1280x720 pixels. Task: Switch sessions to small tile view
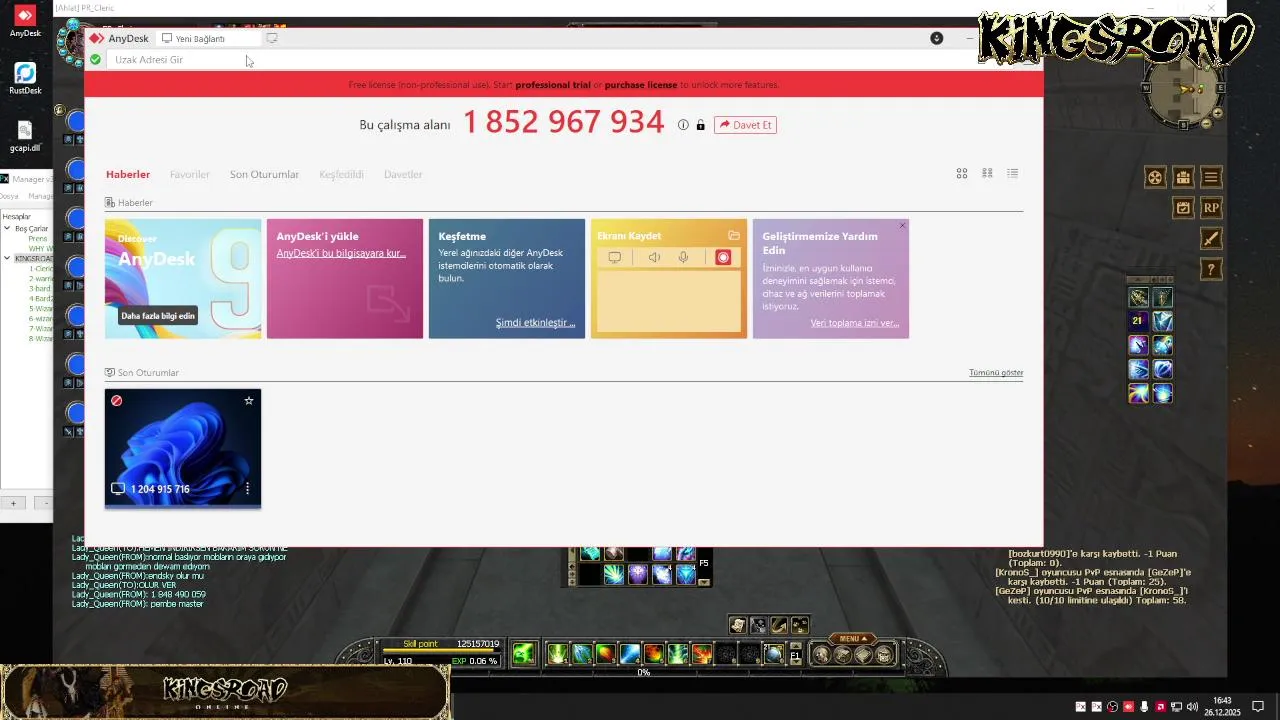[987, 173]
